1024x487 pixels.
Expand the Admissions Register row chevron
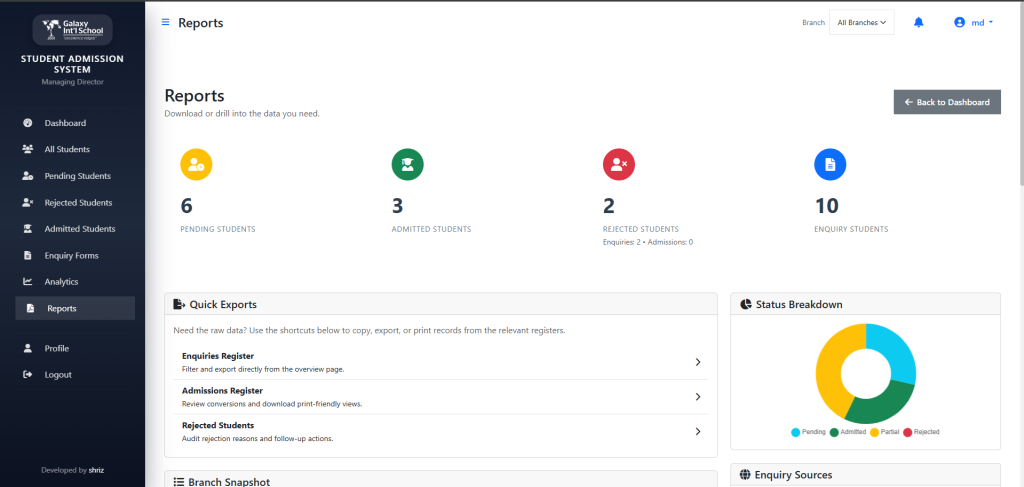pyautogui.click(x=697, y=397)
